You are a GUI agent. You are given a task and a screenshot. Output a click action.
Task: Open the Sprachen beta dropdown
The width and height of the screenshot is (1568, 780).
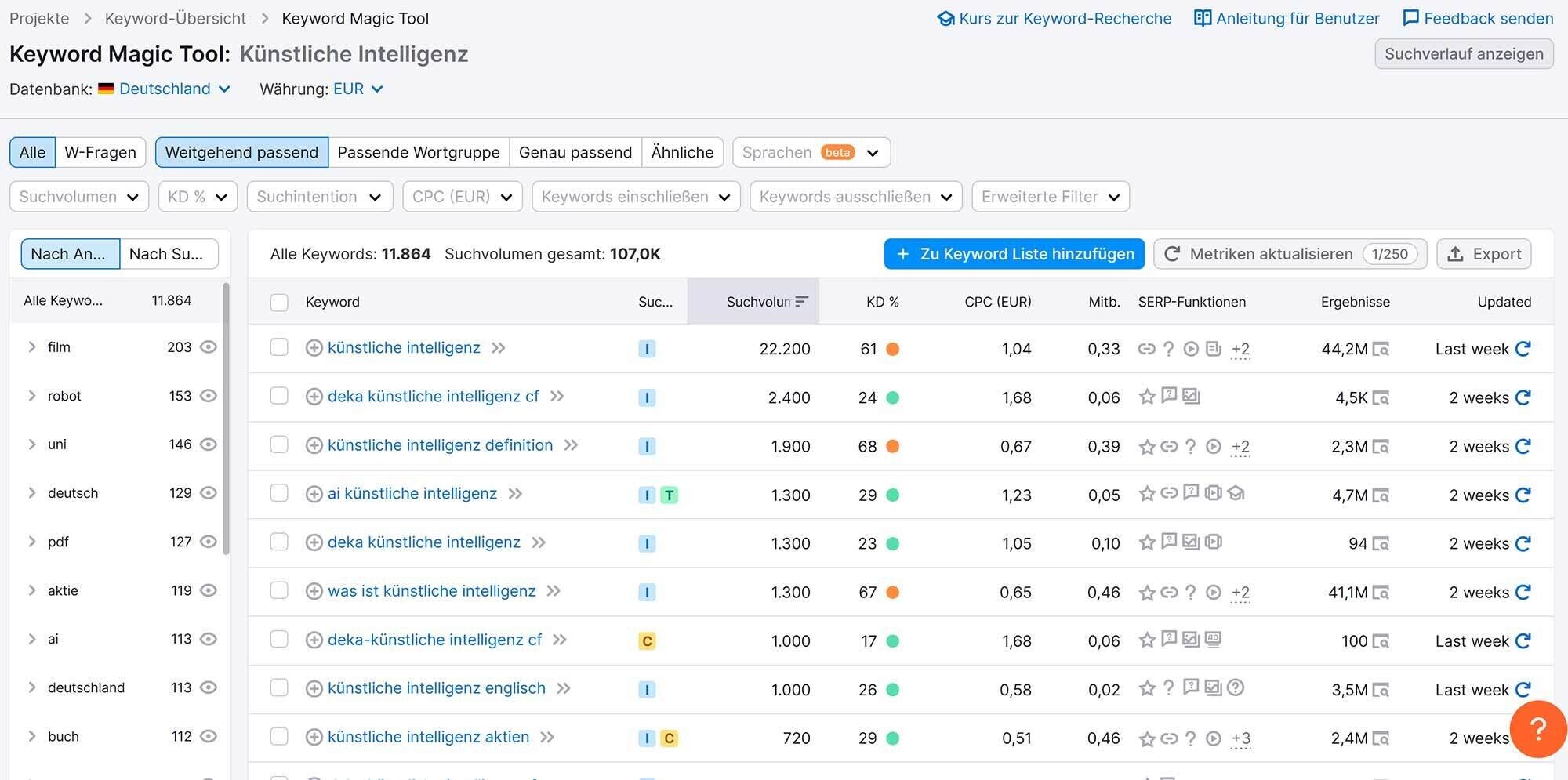click(811, 152)
